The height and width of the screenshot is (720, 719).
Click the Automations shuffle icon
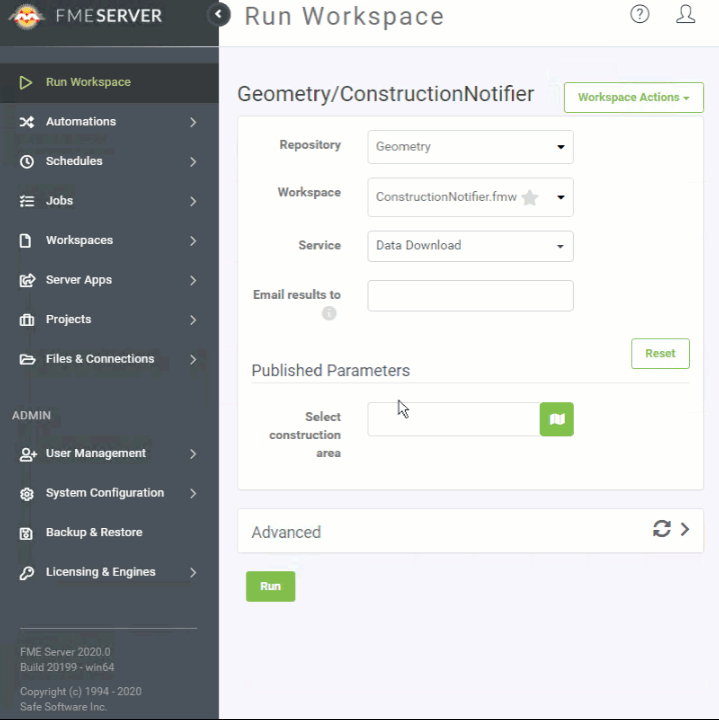pos(27,122)
